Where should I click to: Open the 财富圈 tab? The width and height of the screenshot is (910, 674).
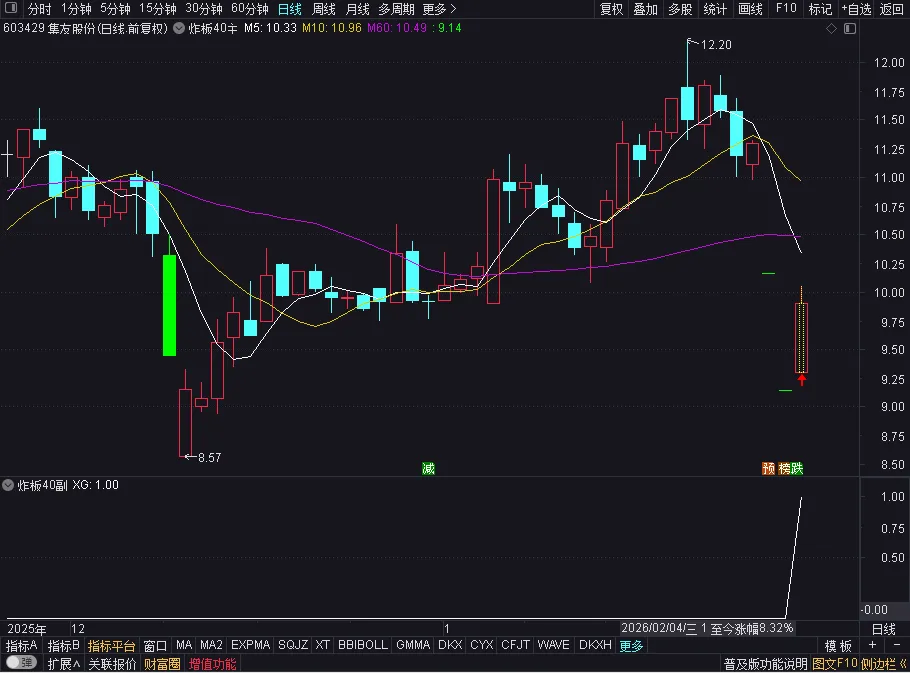coord(162,664)
